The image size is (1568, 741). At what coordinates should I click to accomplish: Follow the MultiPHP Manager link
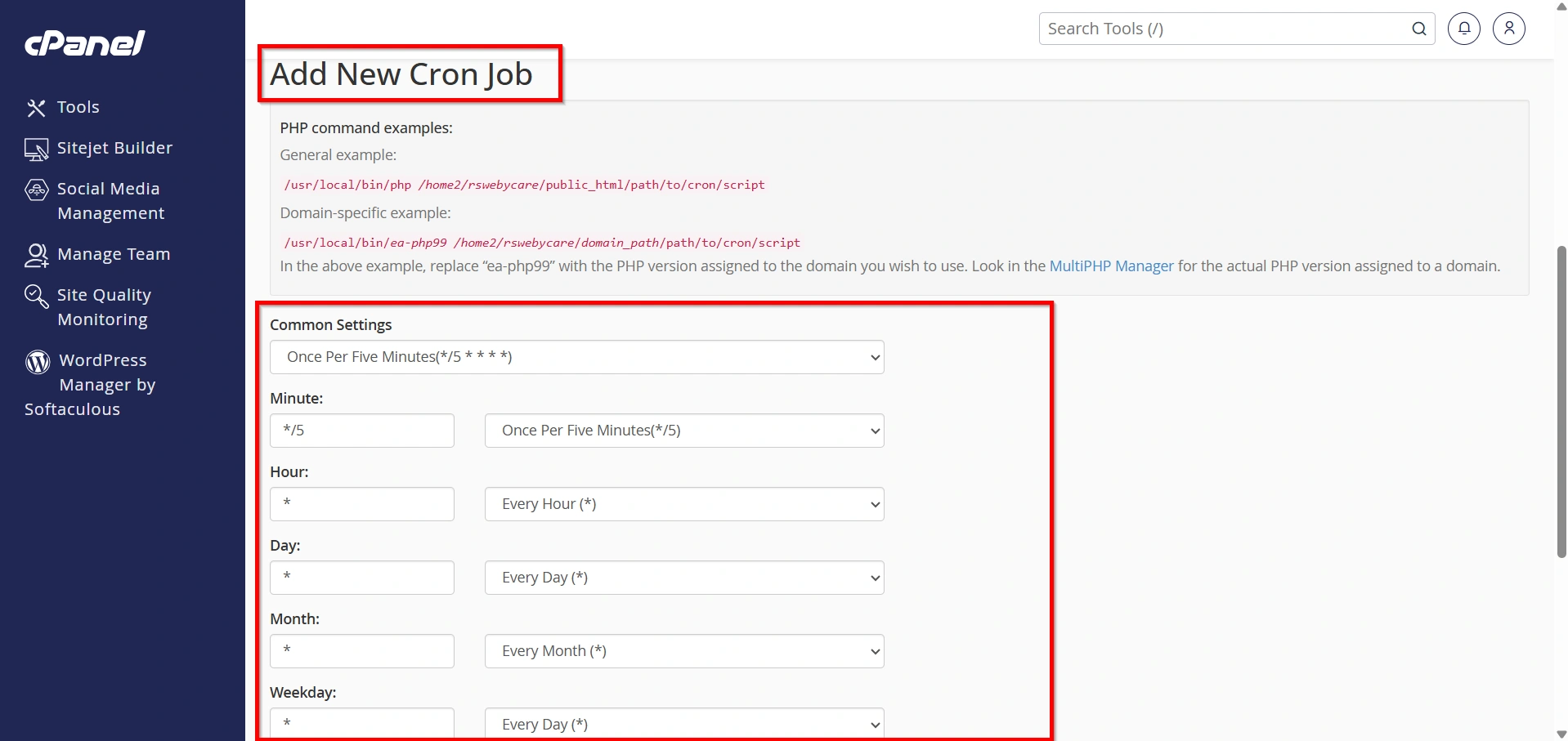click(x=1111, y=266)
